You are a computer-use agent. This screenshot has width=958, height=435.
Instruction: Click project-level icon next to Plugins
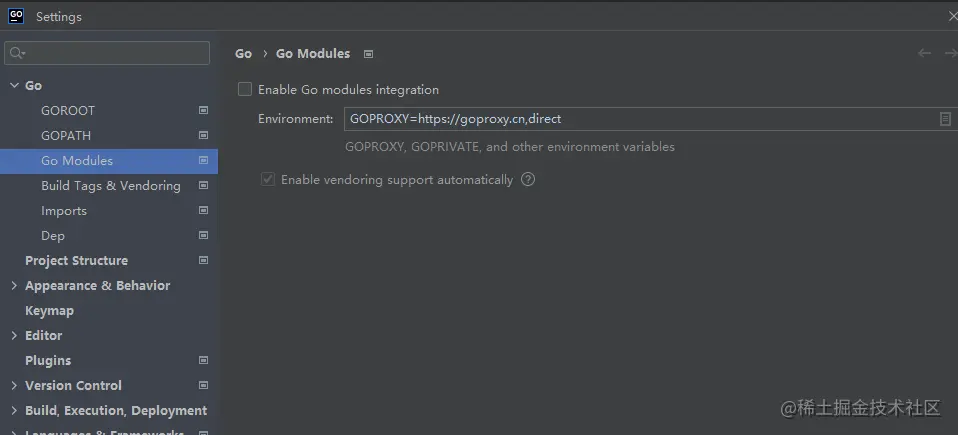[x=203, y=360]
